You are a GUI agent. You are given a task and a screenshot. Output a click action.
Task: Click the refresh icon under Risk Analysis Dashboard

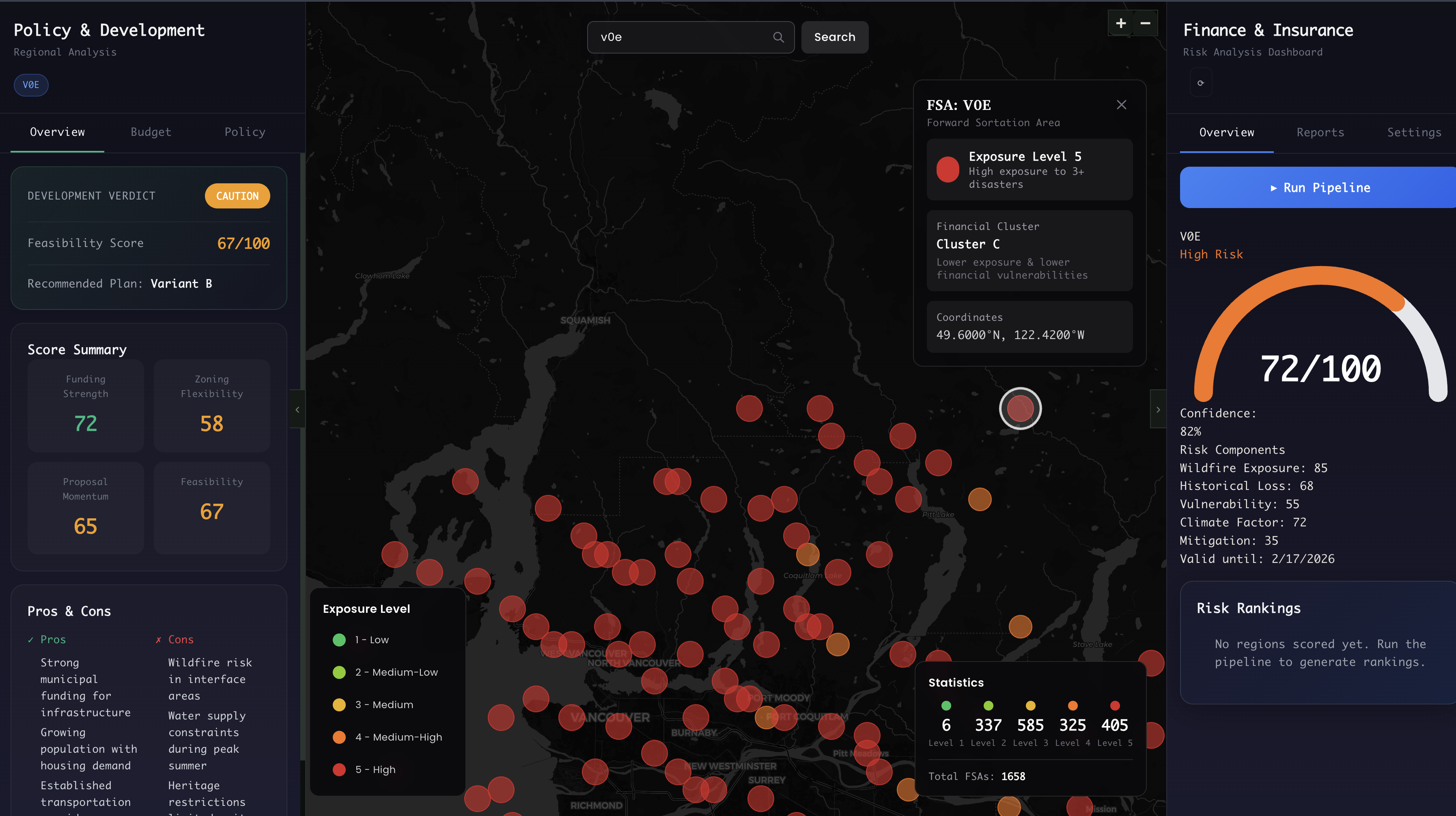click(x=1200, y=83)
